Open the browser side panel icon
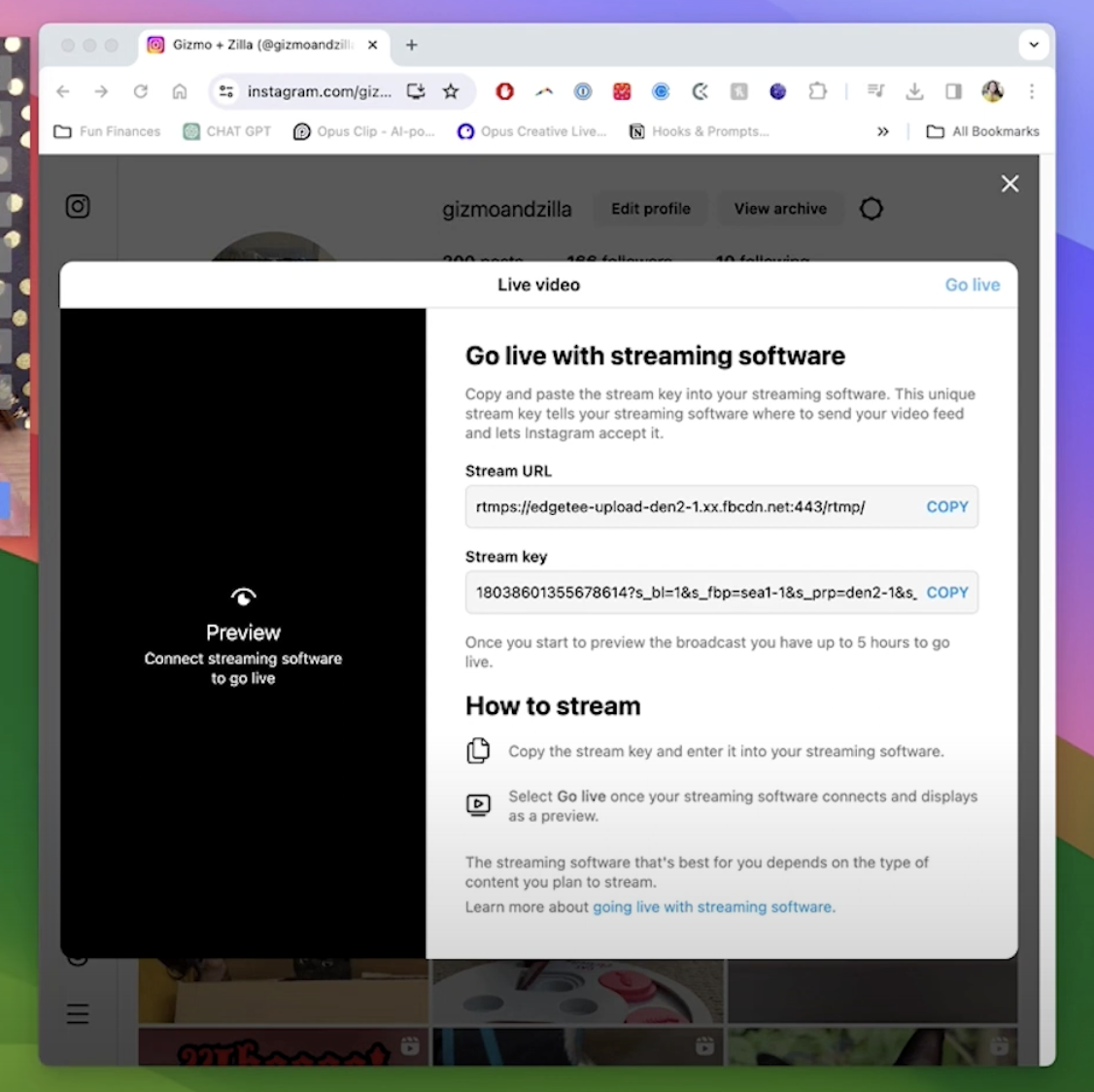This screenshot has height=1092, width=1094. [x=953, y=91]
